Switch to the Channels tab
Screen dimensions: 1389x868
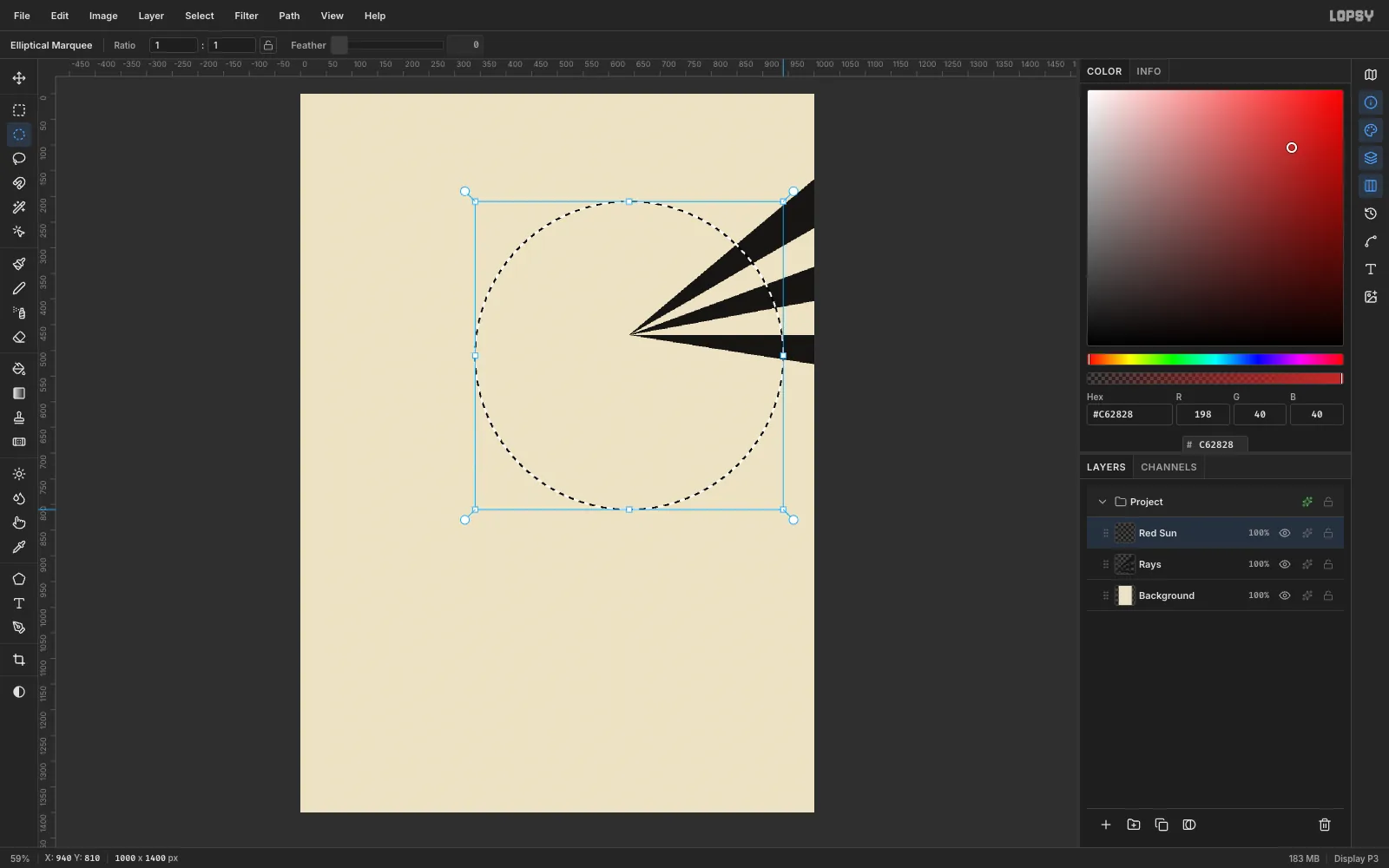point(1168,467)
